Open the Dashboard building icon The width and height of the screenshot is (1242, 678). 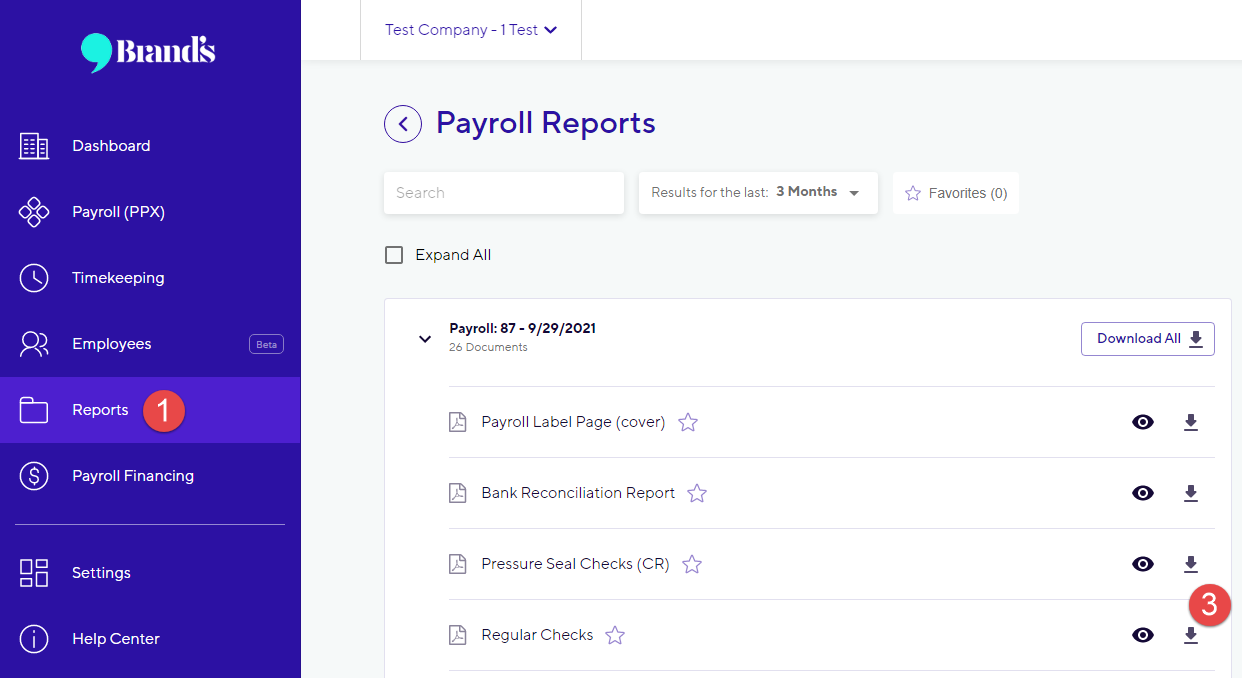pos(34,146)
